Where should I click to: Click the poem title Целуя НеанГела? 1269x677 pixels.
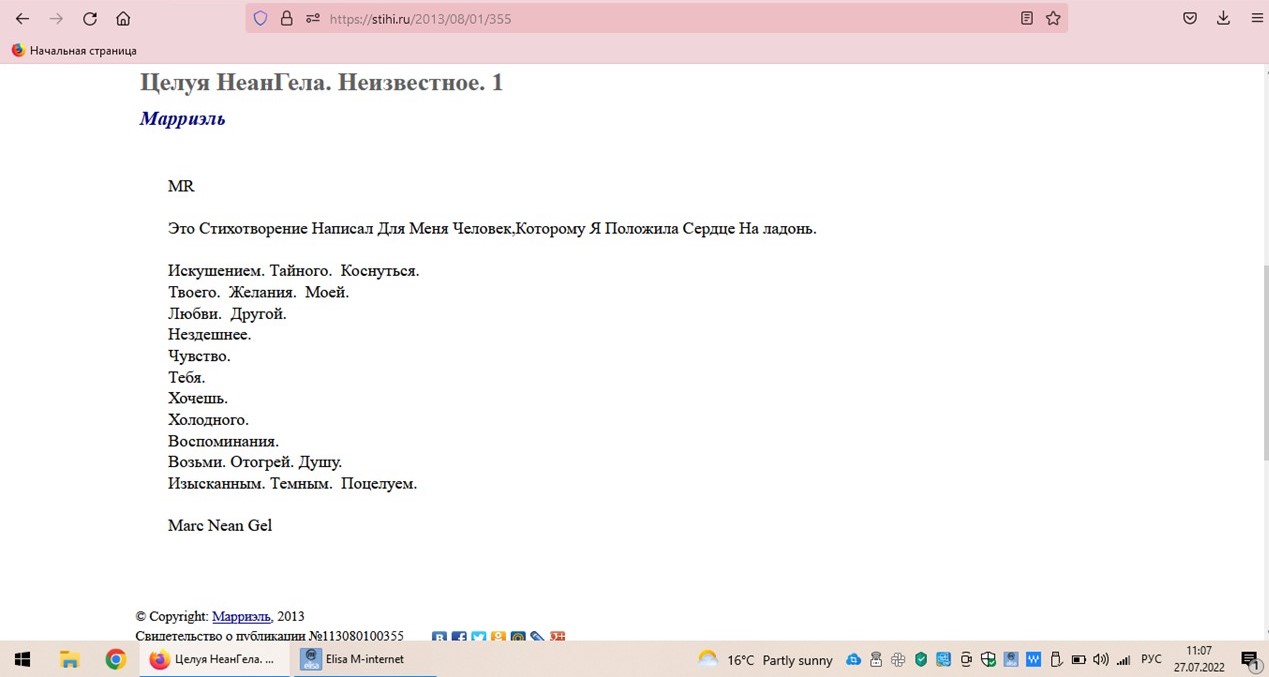tap(321, 82)
